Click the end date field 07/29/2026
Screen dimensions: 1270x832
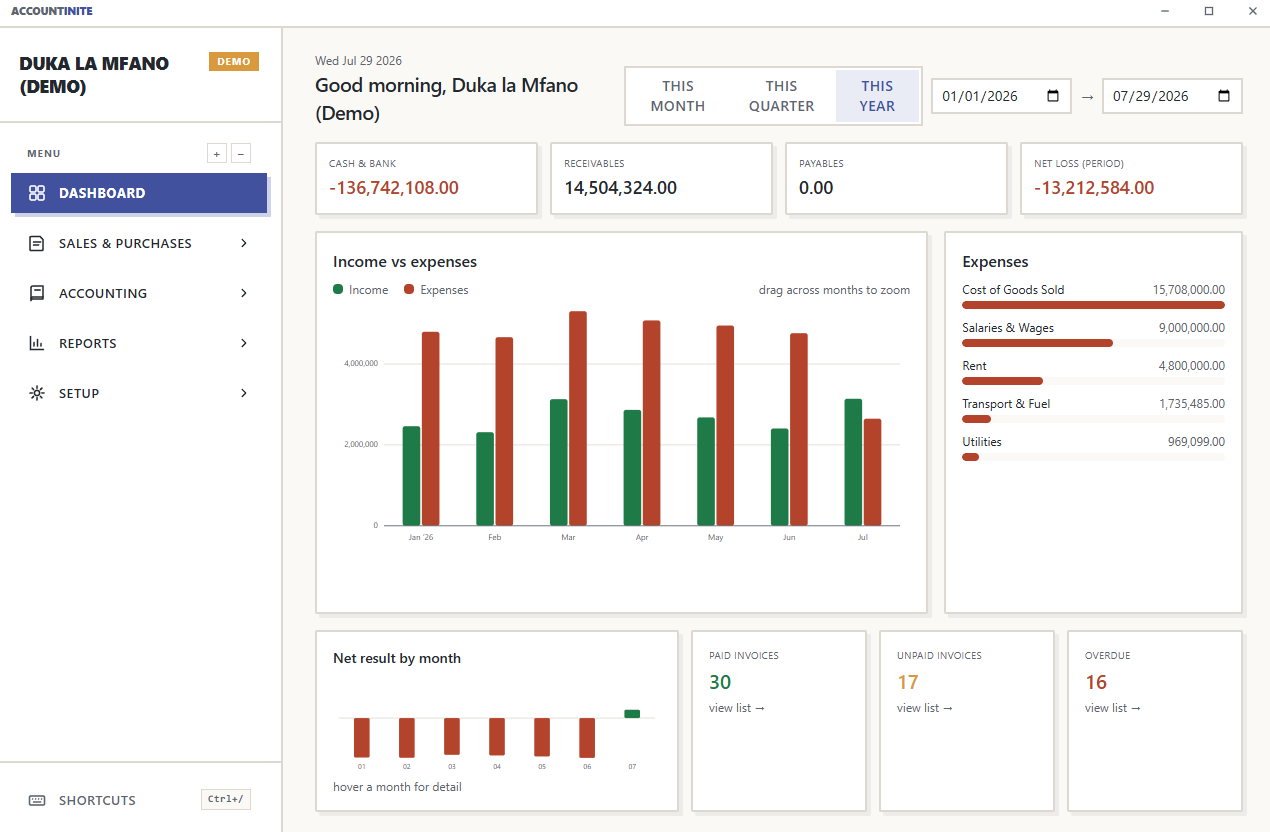1172,96
